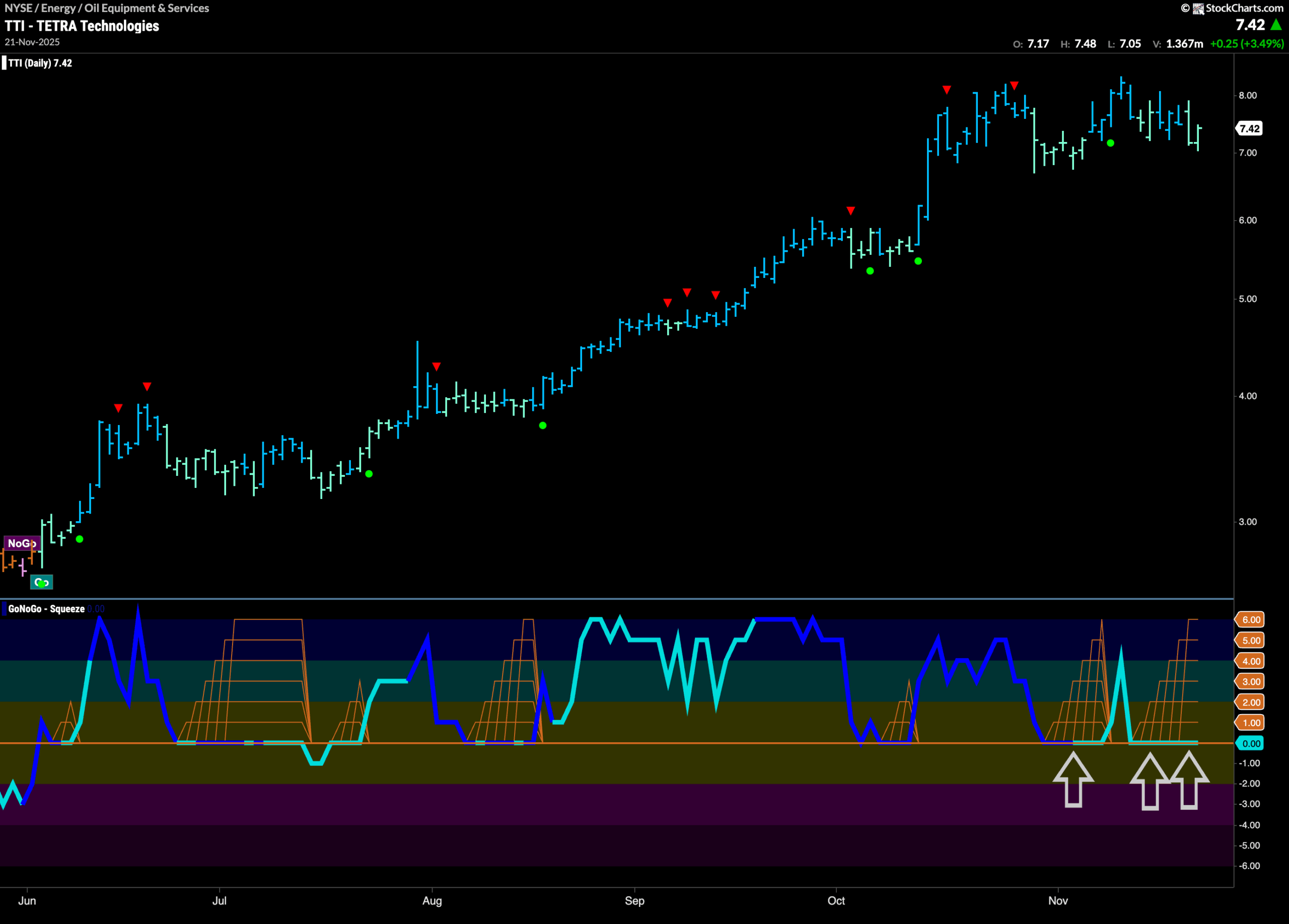
Task: Click the red triangle marker above August high
Action: point(436,367)
